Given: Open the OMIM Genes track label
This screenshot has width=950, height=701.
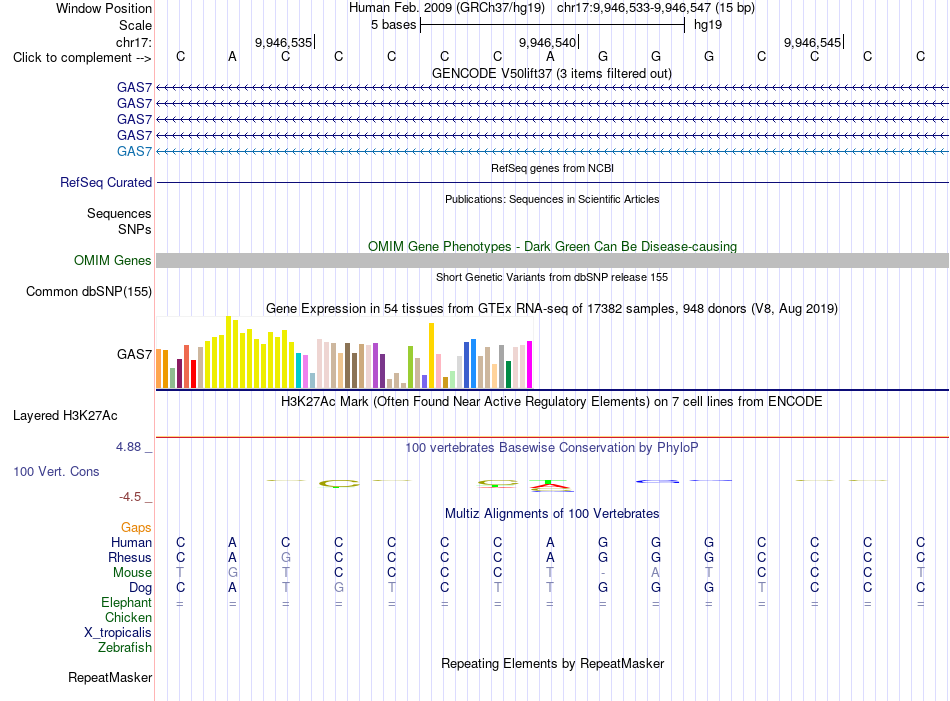Looking at the screenshot, I should [113, 261].
